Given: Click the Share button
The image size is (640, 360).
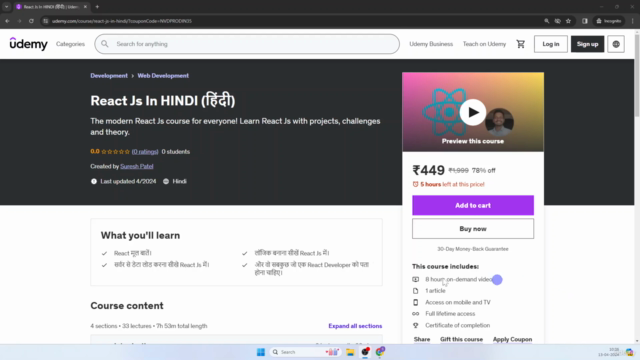Looking at the screenshot, I should coord(422,339).
